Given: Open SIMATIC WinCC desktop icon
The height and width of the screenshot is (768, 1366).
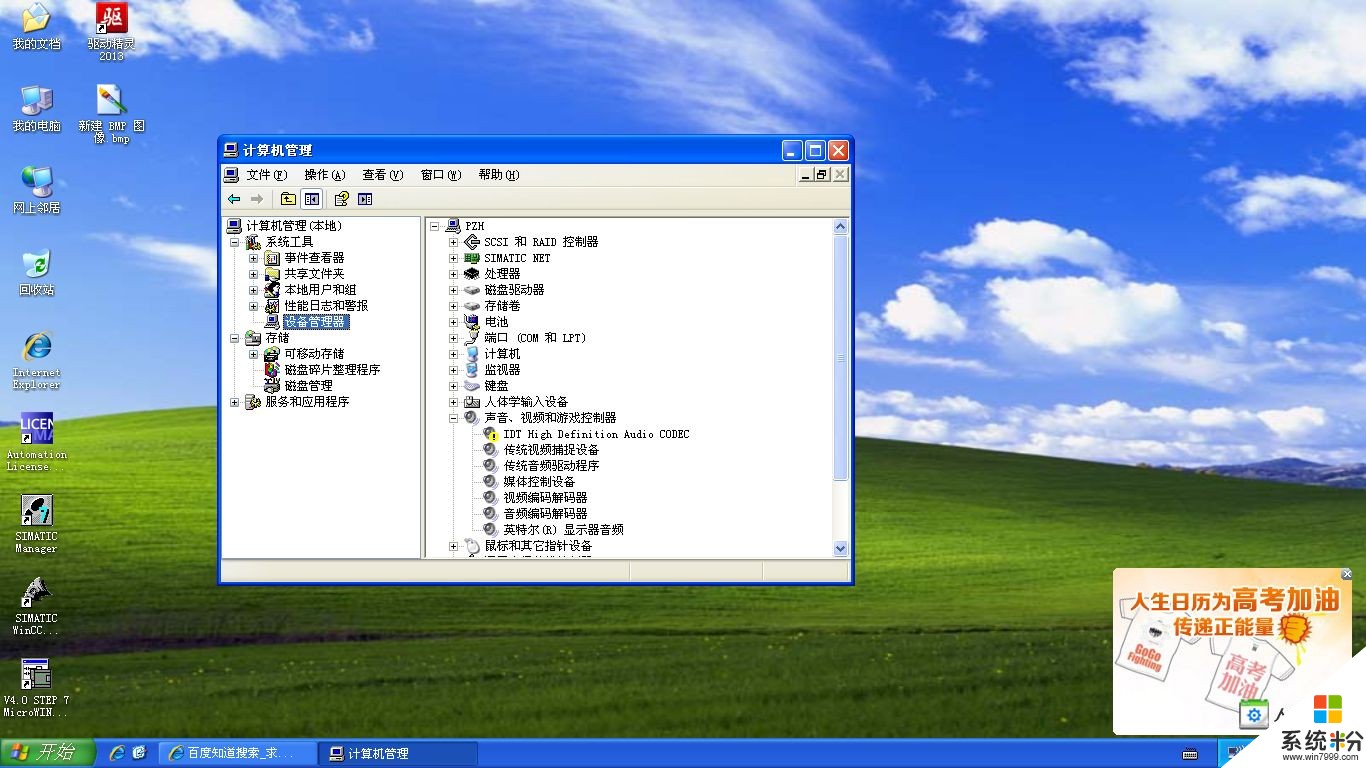Looking at the screenshot, I should pyautogui.click(x=36, y=606).
